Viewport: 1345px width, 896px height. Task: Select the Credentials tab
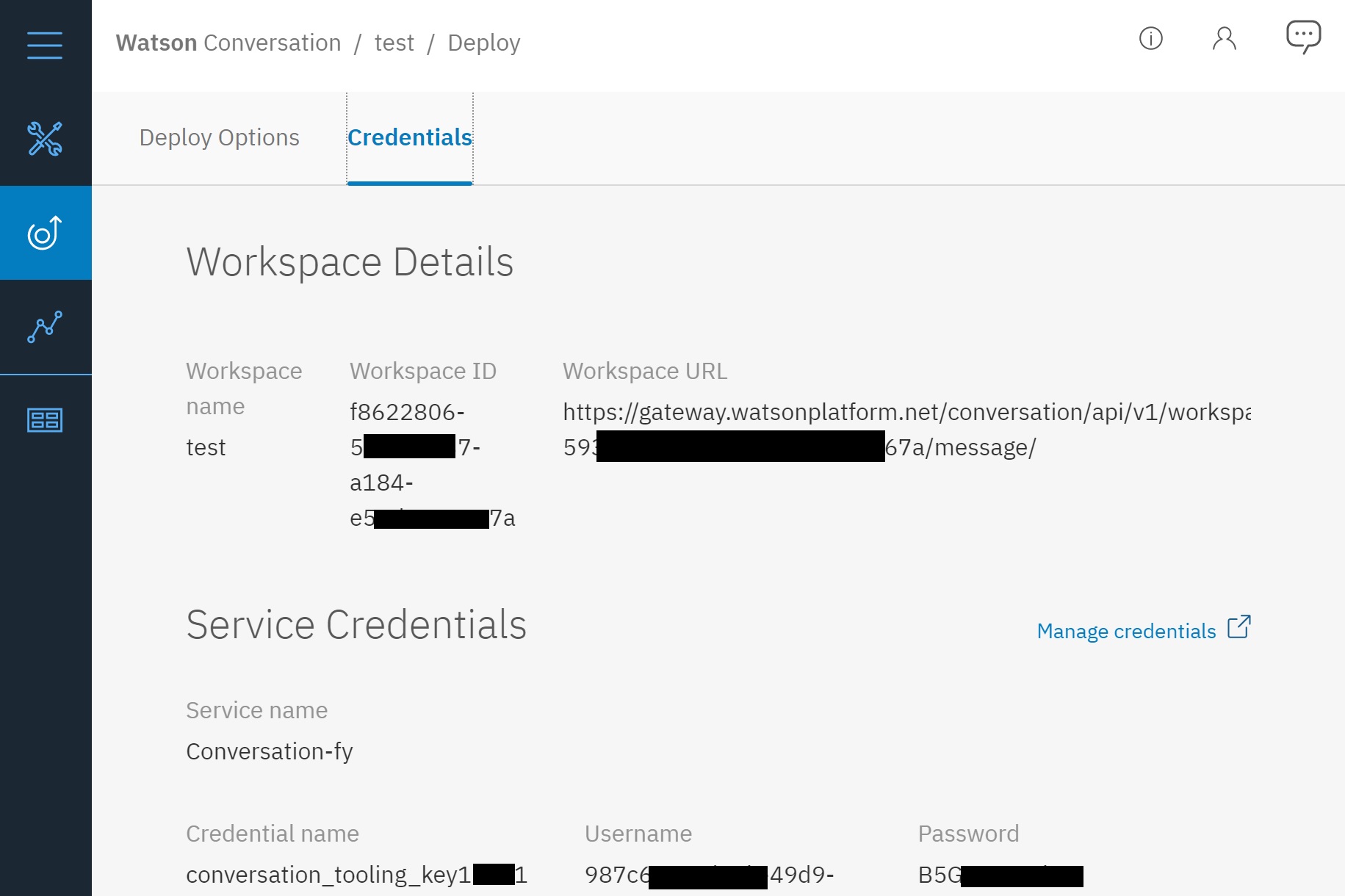point(409,137)
